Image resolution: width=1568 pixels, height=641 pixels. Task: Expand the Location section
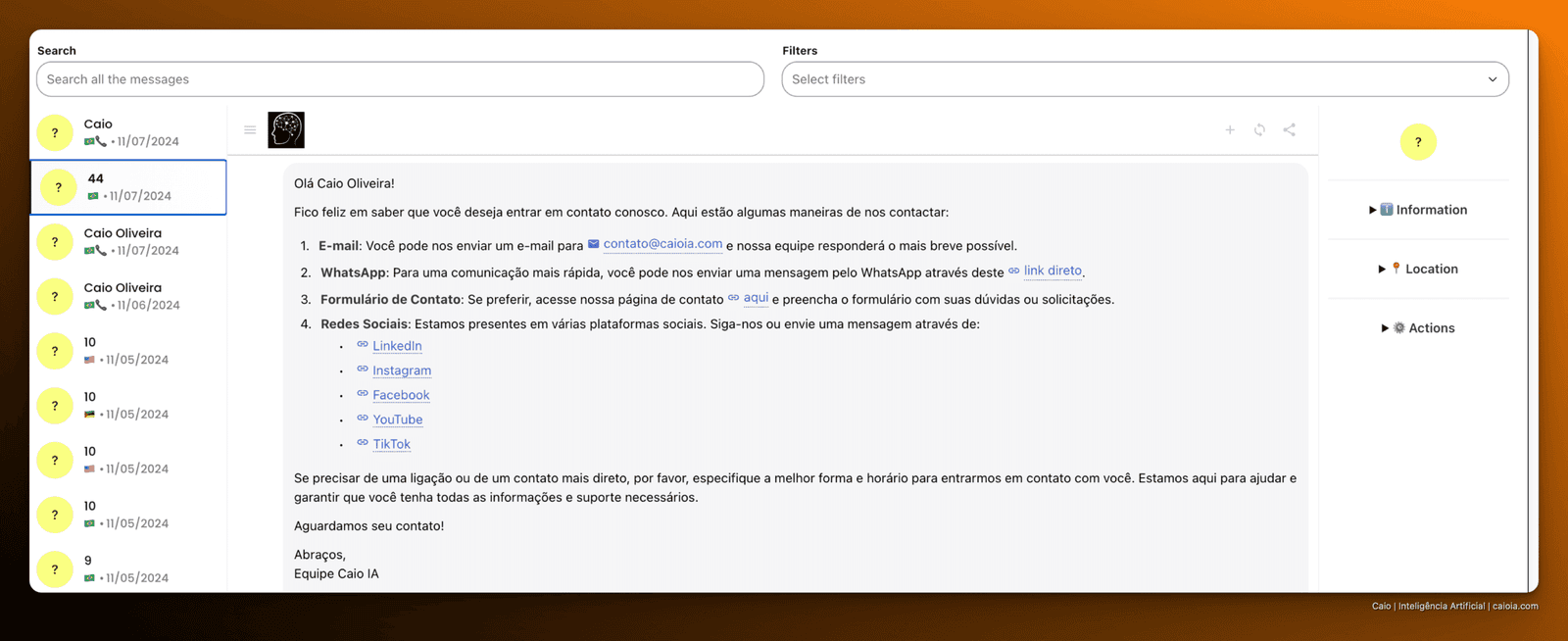pyautogui.click(x=1418, y=269)
